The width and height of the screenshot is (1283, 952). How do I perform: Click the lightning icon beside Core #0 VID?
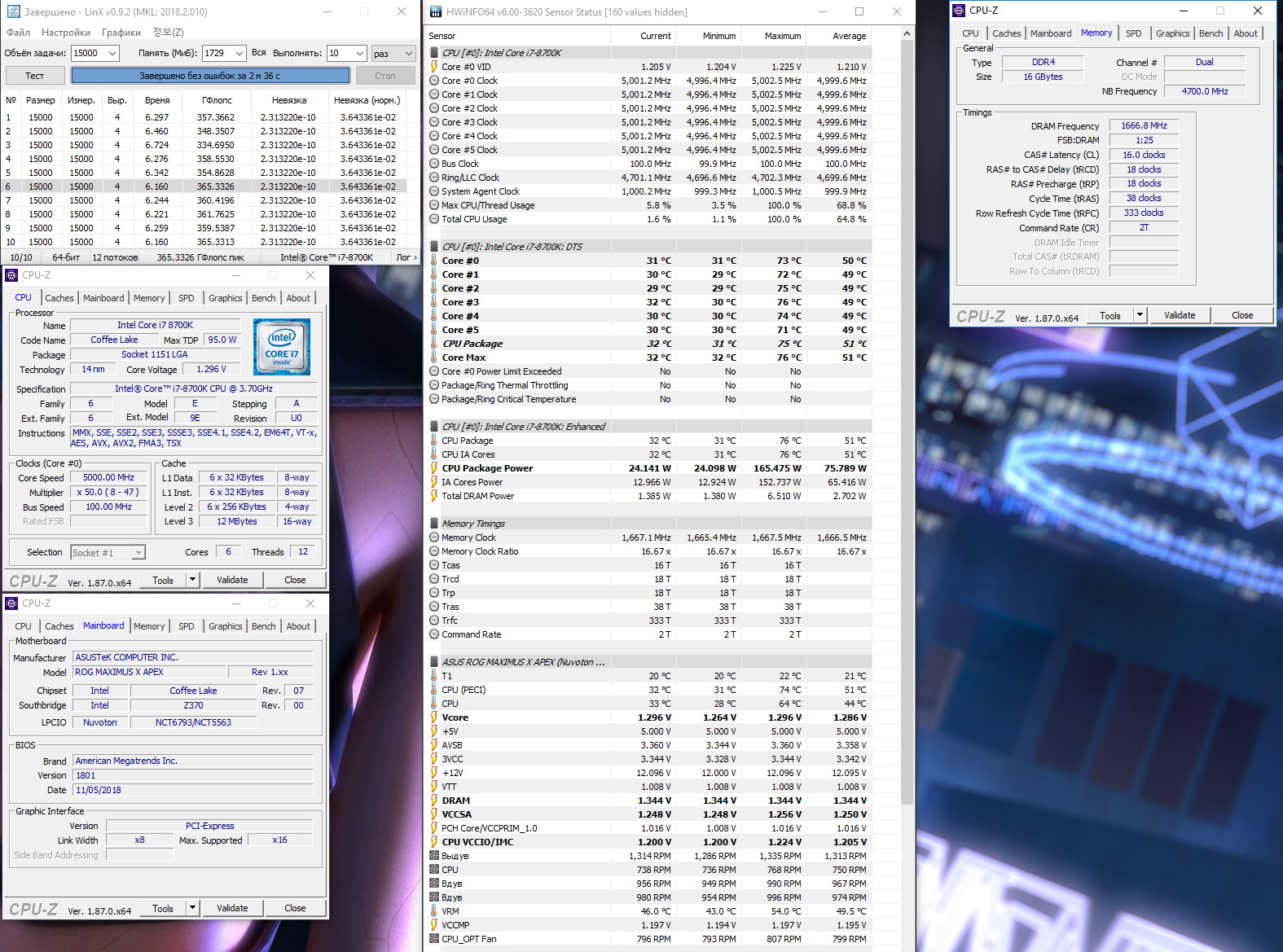pos(434,67)
